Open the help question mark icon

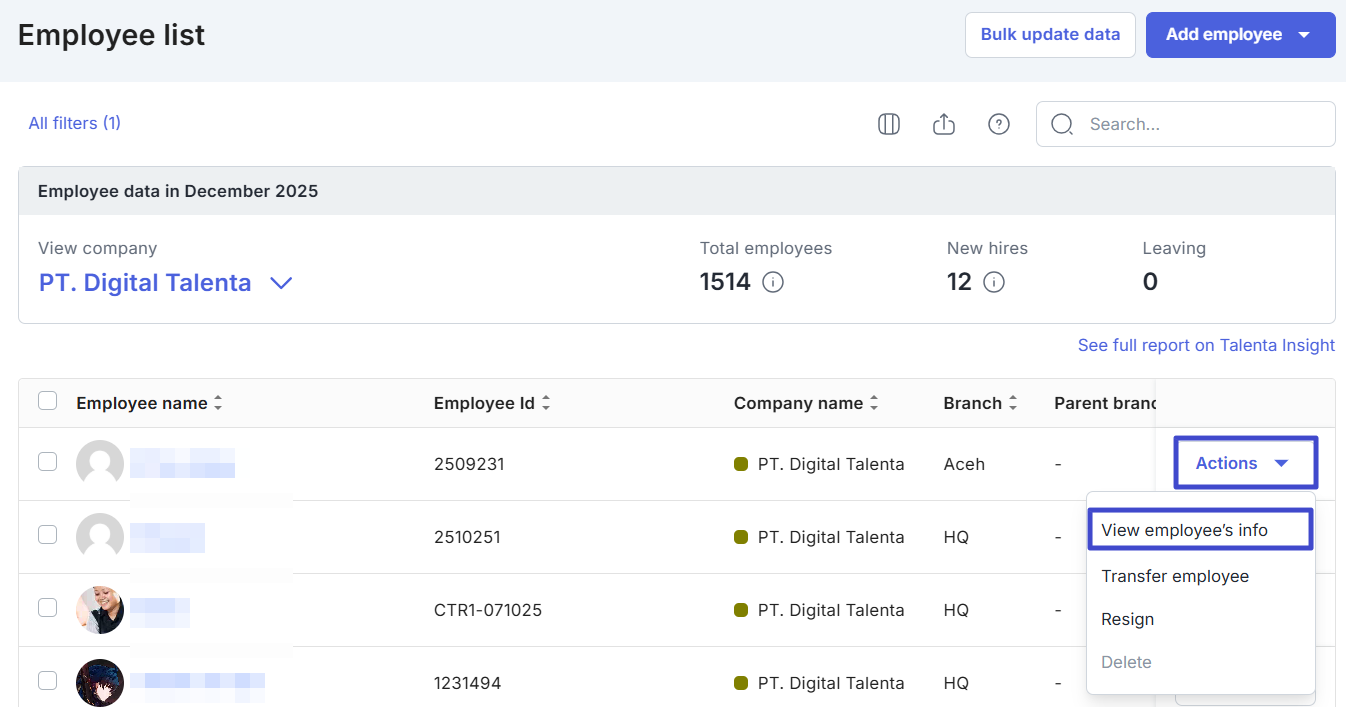click(x=998, y=124)
